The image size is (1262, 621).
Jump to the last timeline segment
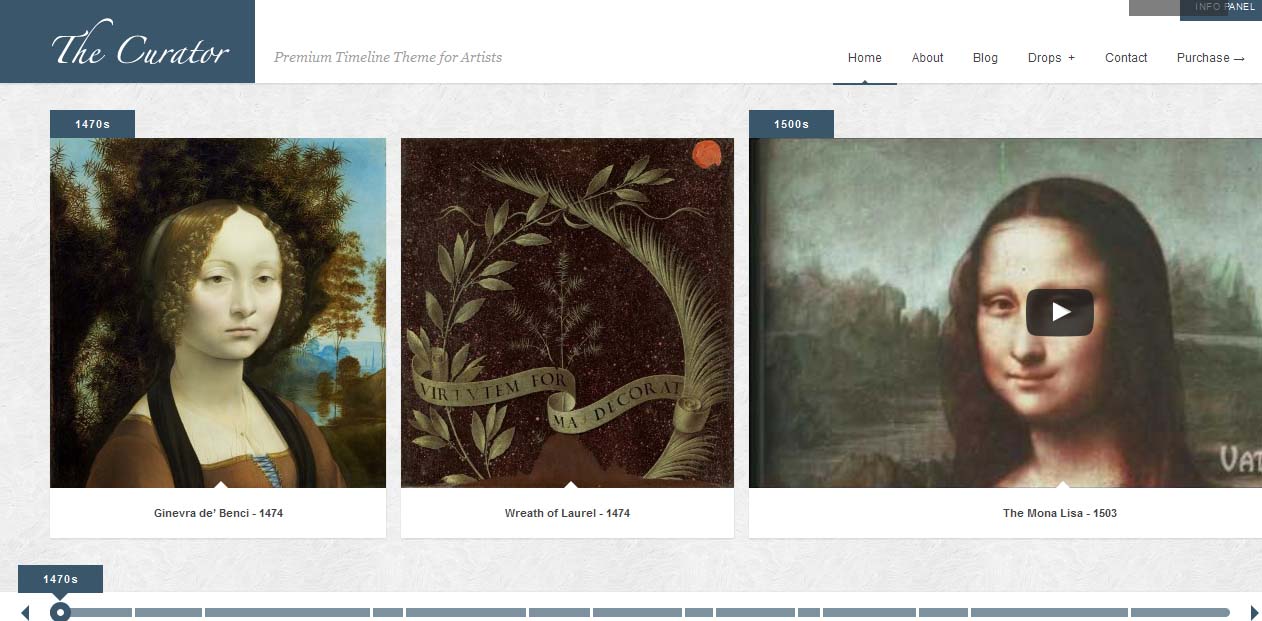tap(1181, 612)
